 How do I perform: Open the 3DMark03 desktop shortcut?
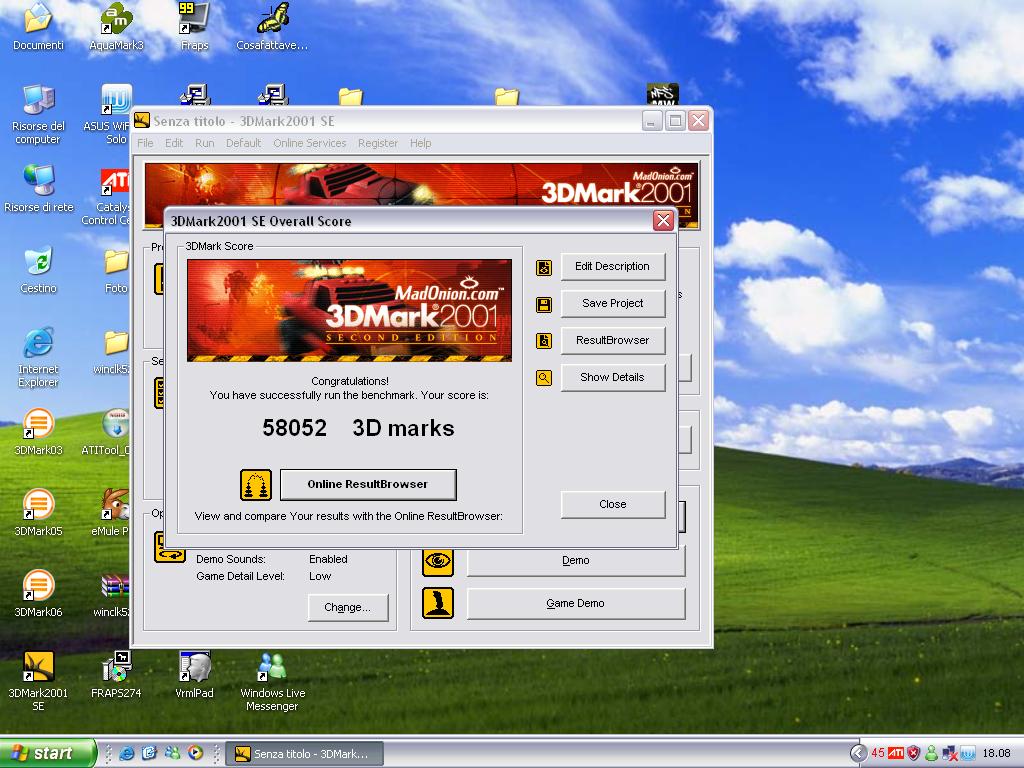pos(39,432)
